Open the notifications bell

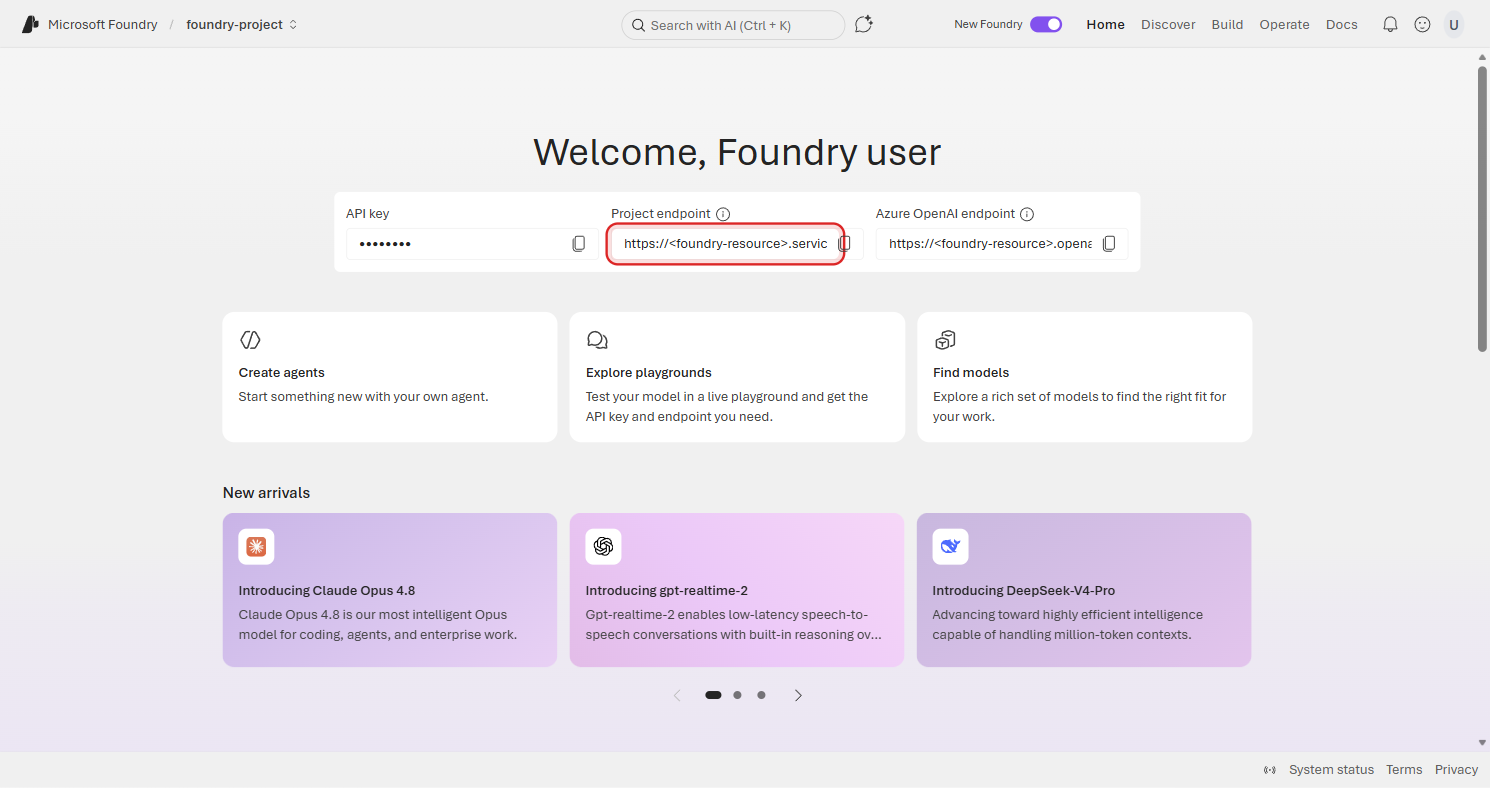point(1390,24)
